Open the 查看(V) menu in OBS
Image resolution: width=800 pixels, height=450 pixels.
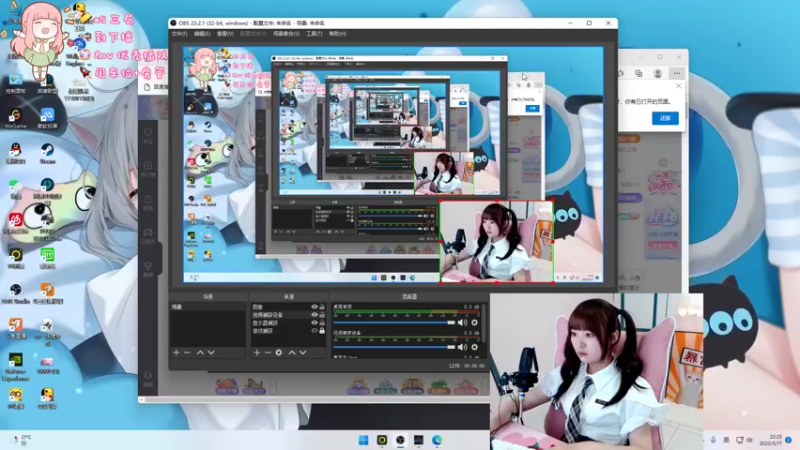tap(226, 34)
